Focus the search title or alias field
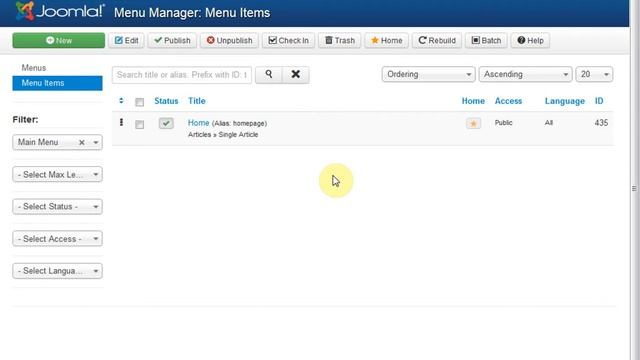The width and height of the screenshot is (640, 360). click(182, 75)
